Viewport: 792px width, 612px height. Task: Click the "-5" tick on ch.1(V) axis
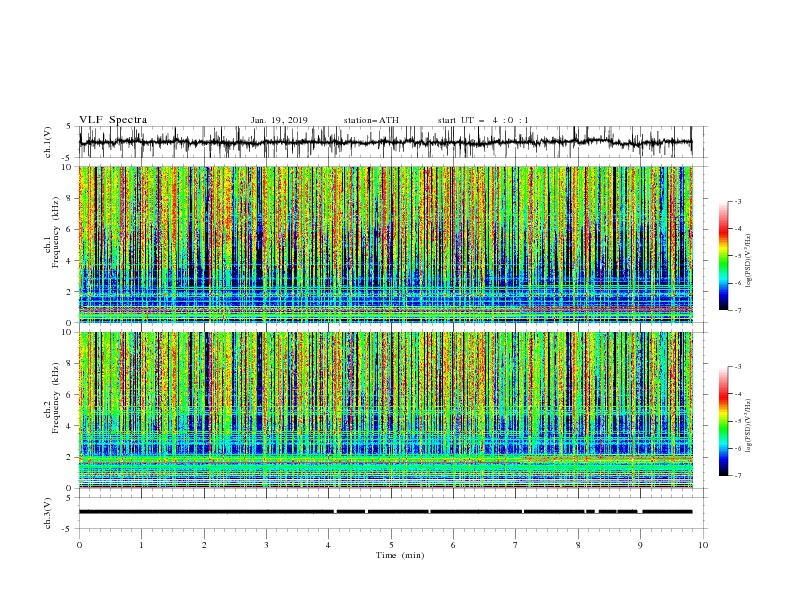pyautogui.click(x=68, y=158)
